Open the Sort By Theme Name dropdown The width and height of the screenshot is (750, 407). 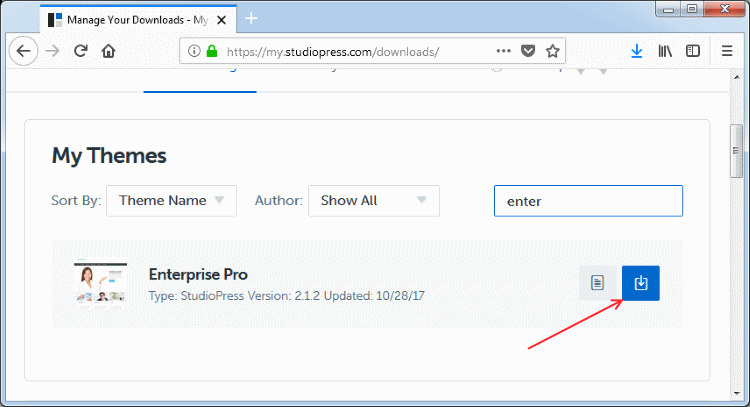[171, 201]
